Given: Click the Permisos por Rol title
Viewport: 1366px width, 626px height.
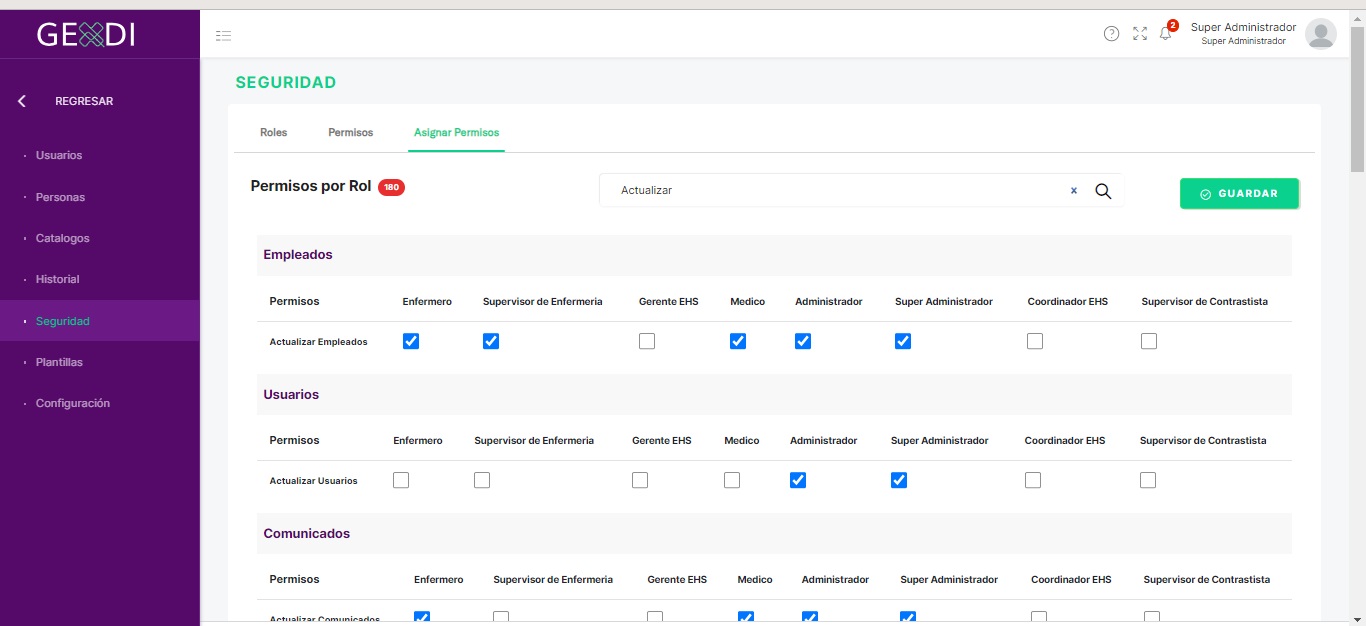Looking at the screenshot, I should [311, 186].
